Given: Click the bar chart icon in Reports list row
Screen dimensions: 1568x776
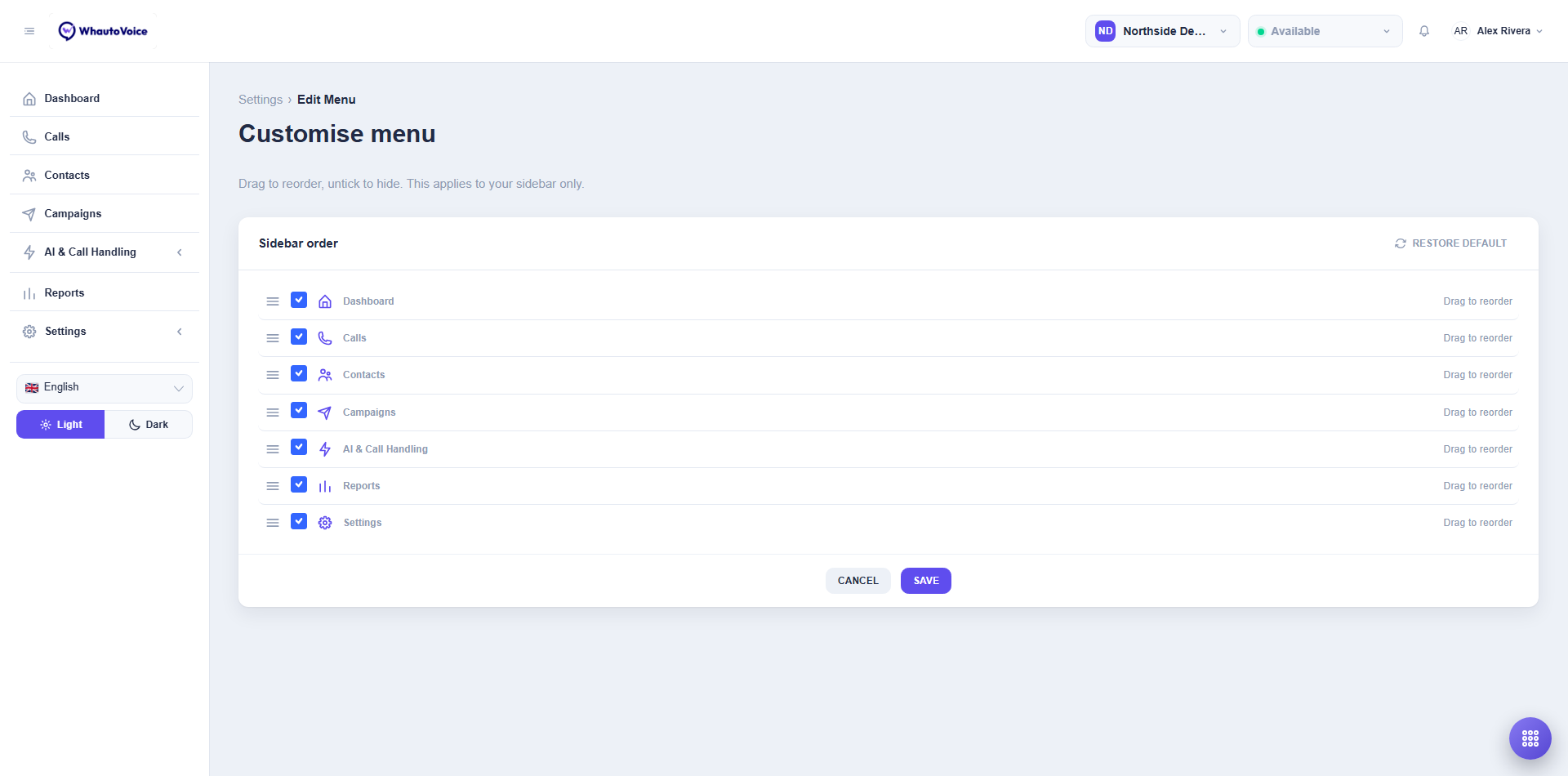Looking at the screenshot, I should [x=325, y=486].
